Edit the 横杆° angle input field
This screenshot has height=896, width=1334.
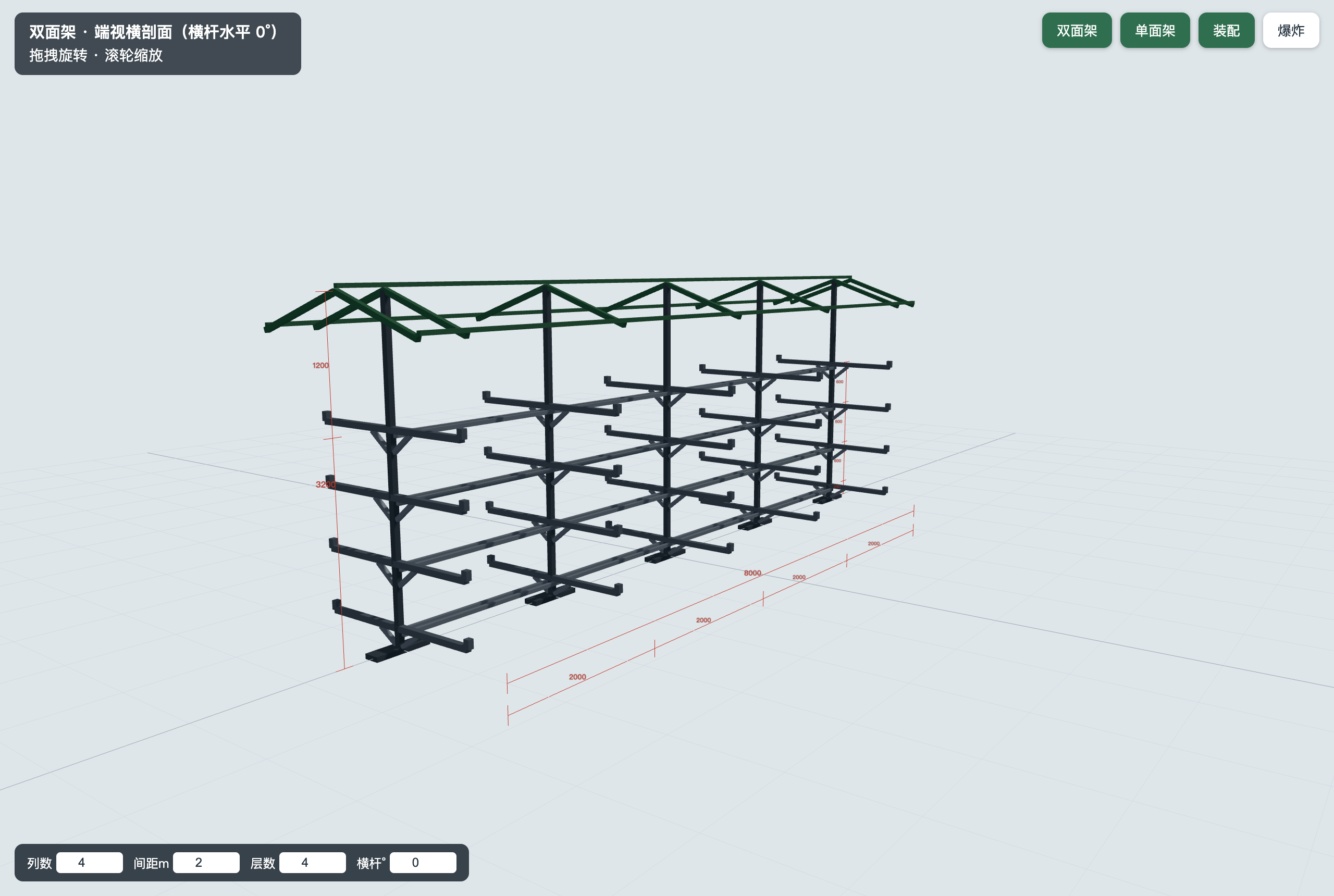point(423,862)
